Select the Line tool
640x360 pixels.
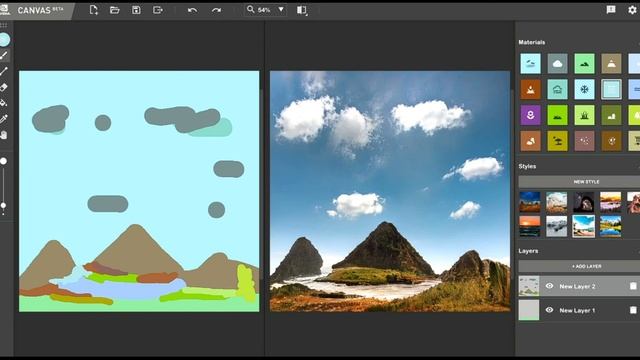(x=4, y=71)
